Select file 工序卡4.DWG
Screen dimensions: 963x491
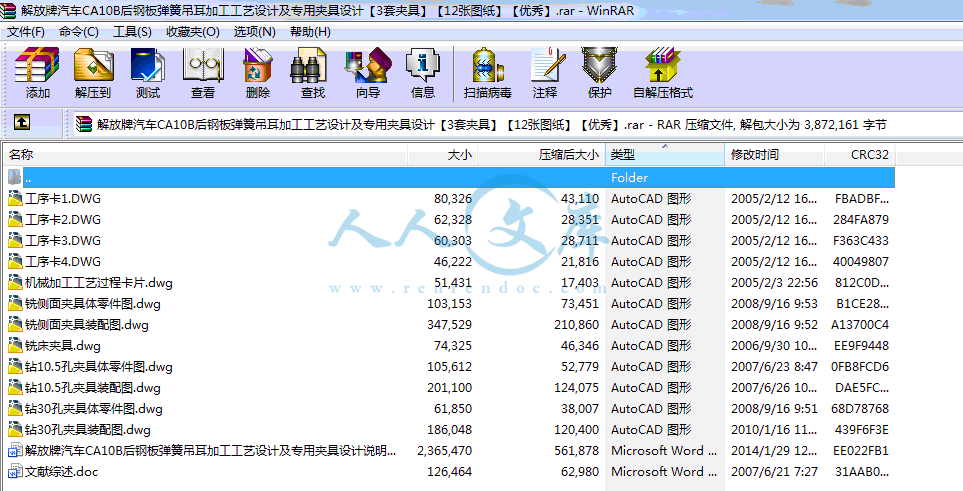tap(63, 261)
